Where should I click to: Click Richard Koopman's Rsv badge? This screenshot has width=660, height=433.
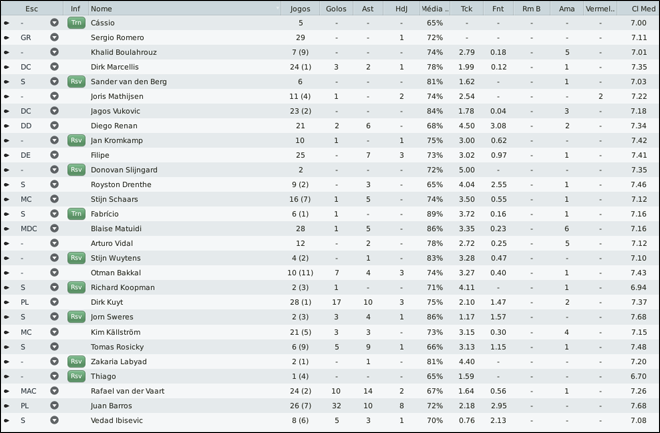pos(75,287)
